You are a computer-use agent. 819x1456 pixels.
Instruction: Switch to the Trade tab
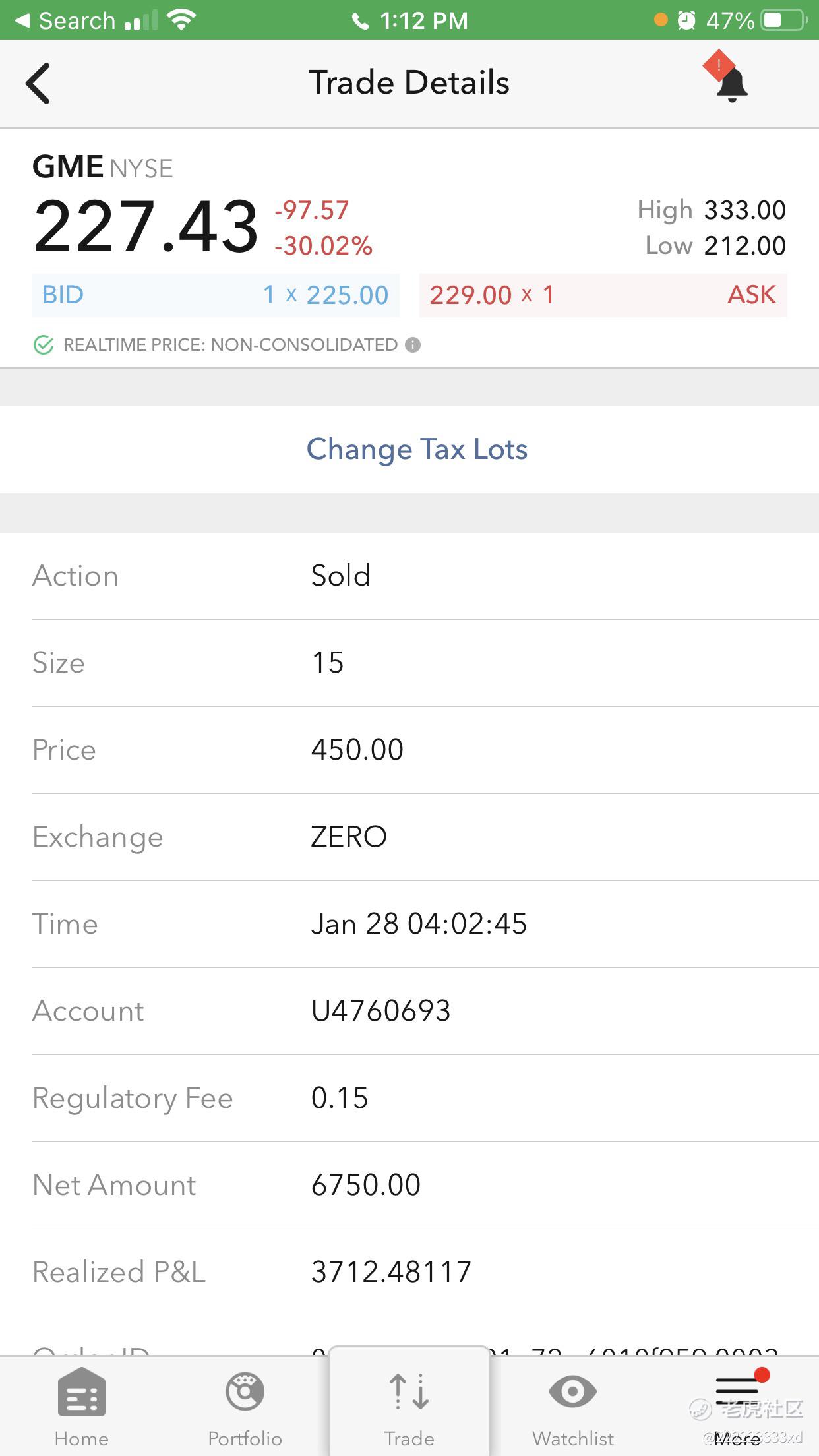[409, 1402]
